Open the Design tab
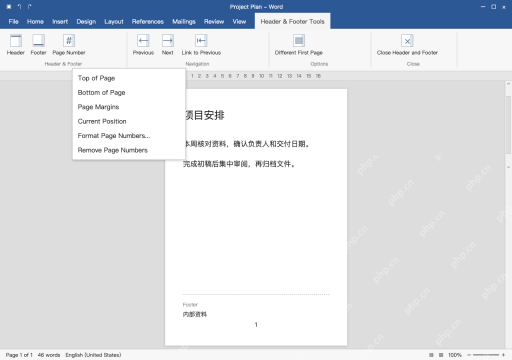Viewport: 512px width, 360px height. click(x=86, y=22)
